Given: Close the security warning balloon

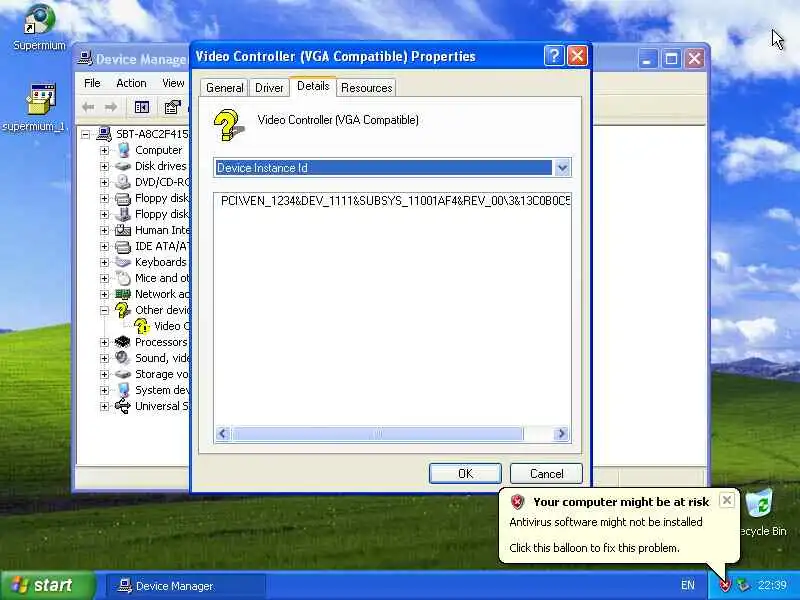Looking at the screenshot, I should 727,500.
